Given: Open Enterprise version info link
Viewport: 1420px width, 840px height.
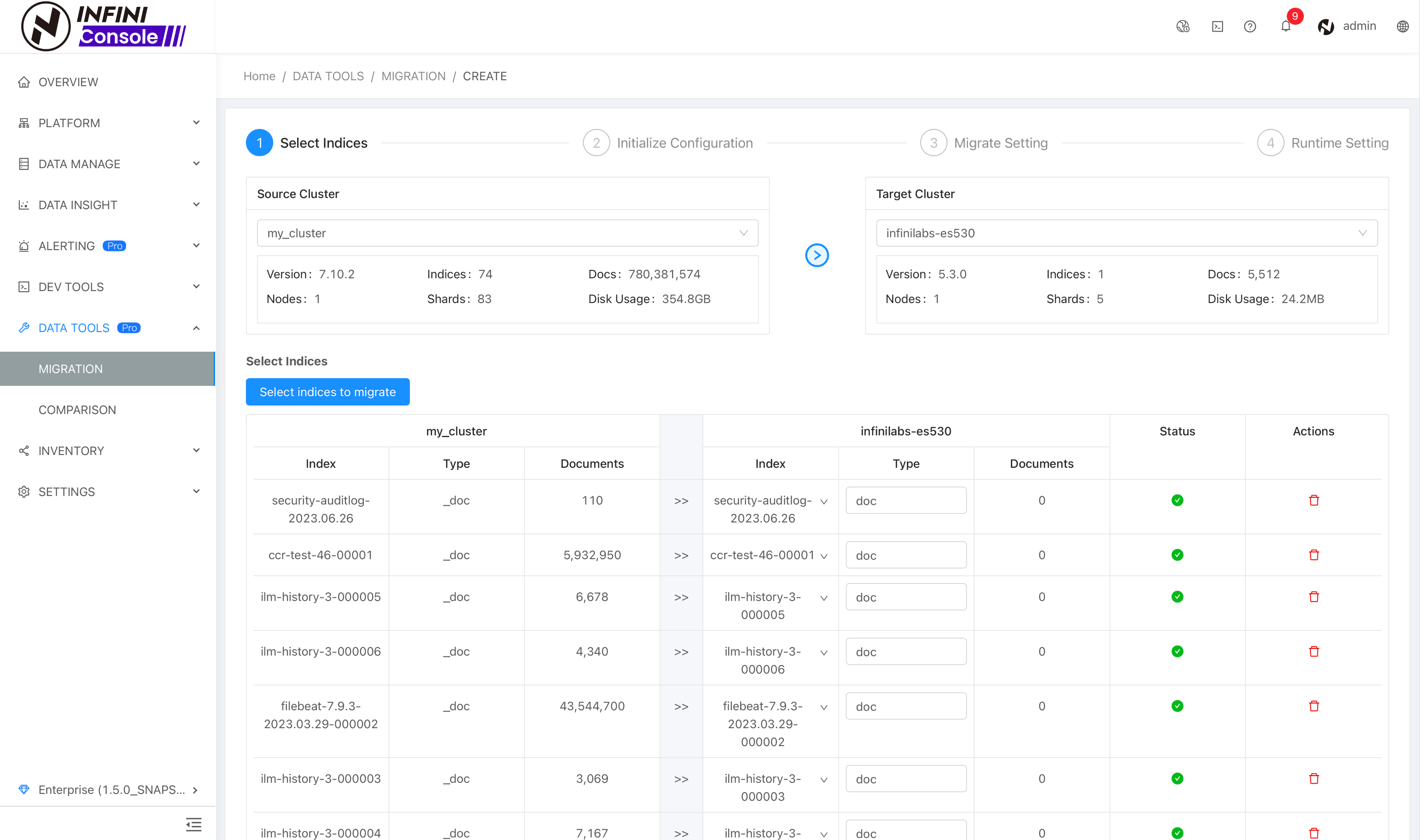Looking at the screenshot, I should pyautogui.click(x=108, y=789).
